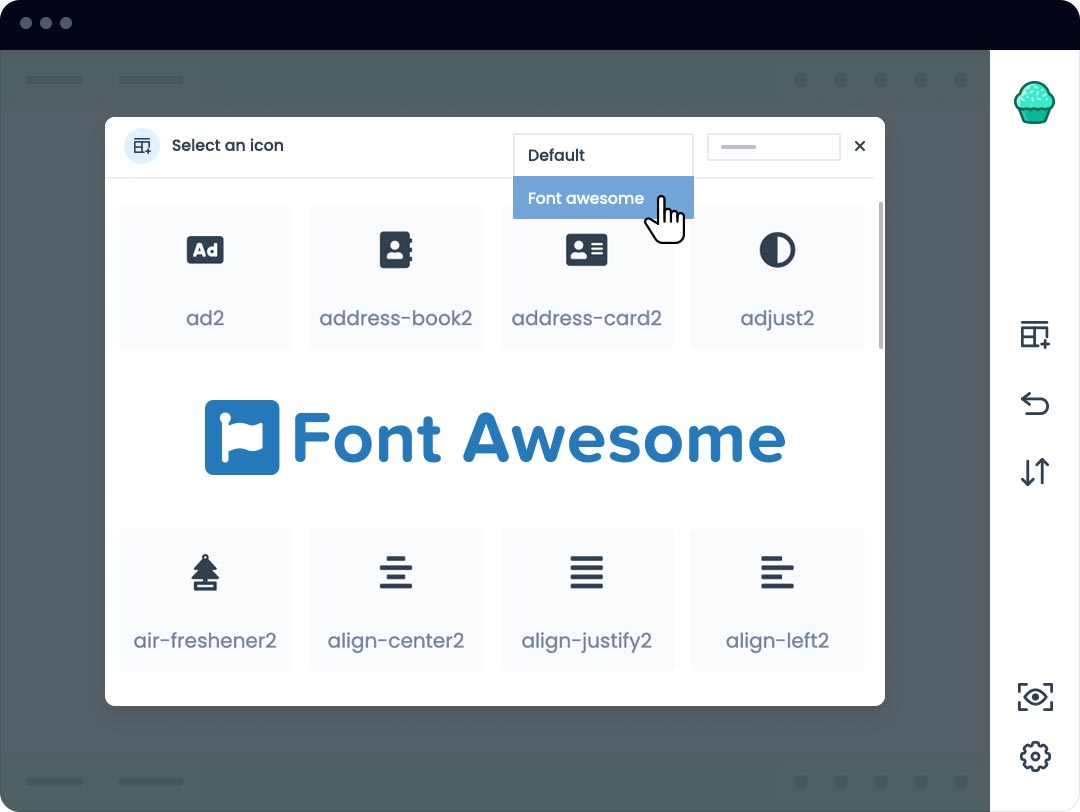1080x812 pixels.
Task: Pick the address-card2 icon
Action: 587,277
